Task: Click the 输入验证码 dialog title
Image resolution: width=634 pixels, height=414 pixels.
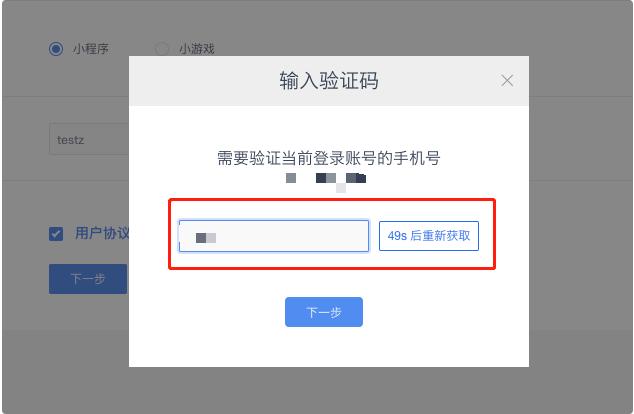Action: click(x=329, y=80)
